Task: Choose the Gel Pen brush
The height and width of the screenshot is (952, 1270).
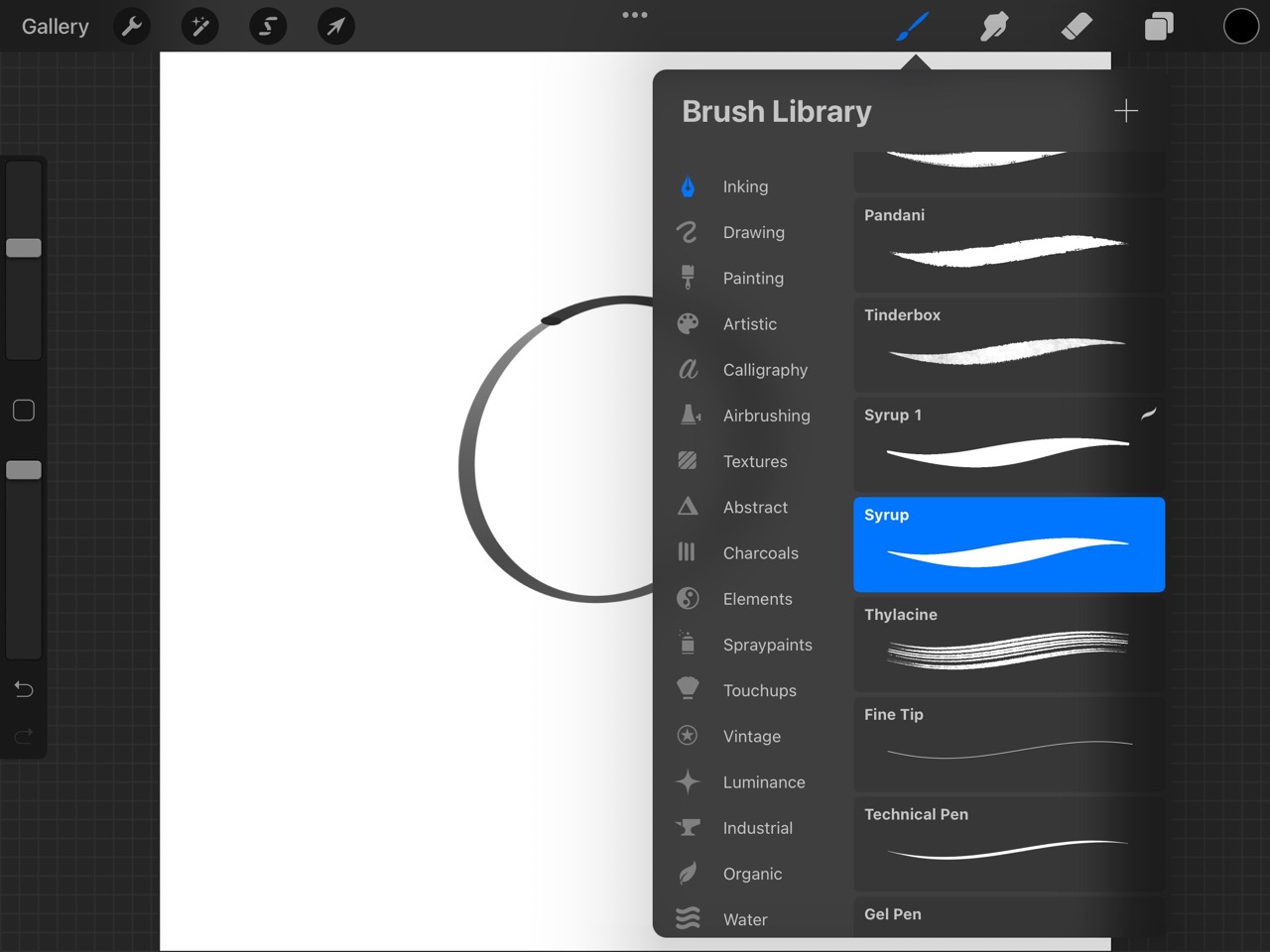Action: coord(1009,916)
